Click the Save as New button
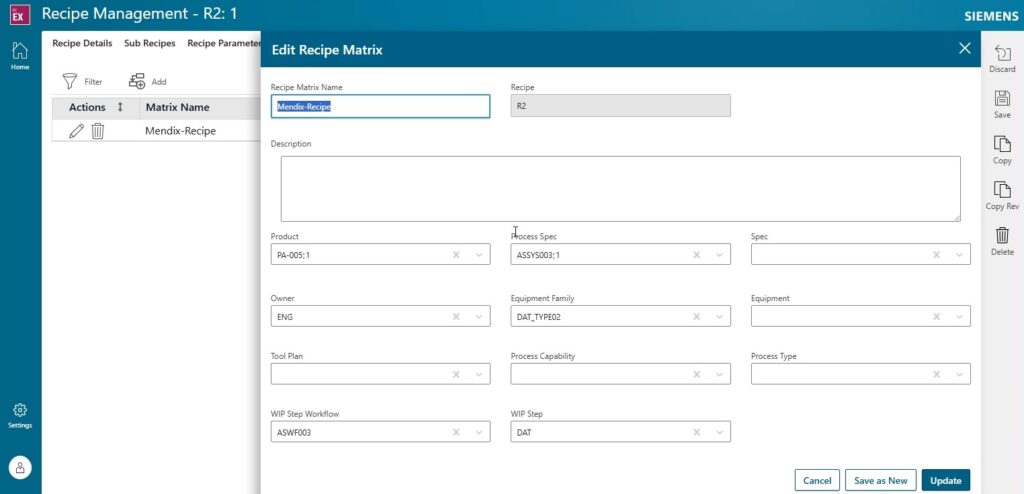 click(x=880, y=480)
